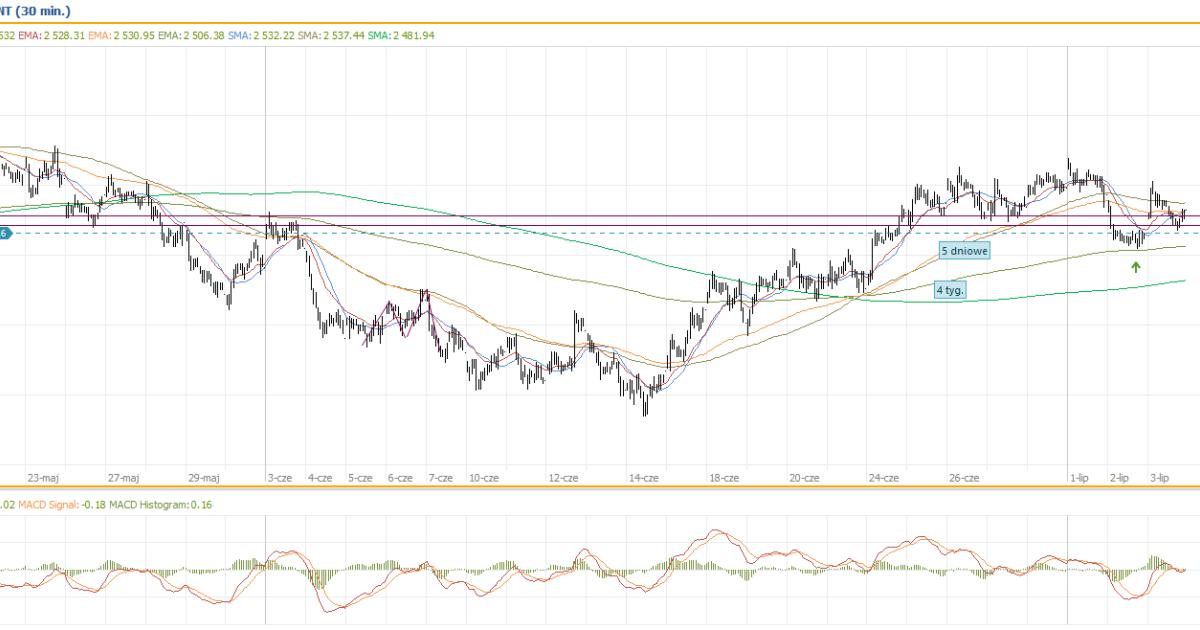Click the 3-cze date on time axis
Screen dimensions: 1200x630
(279, 478)
